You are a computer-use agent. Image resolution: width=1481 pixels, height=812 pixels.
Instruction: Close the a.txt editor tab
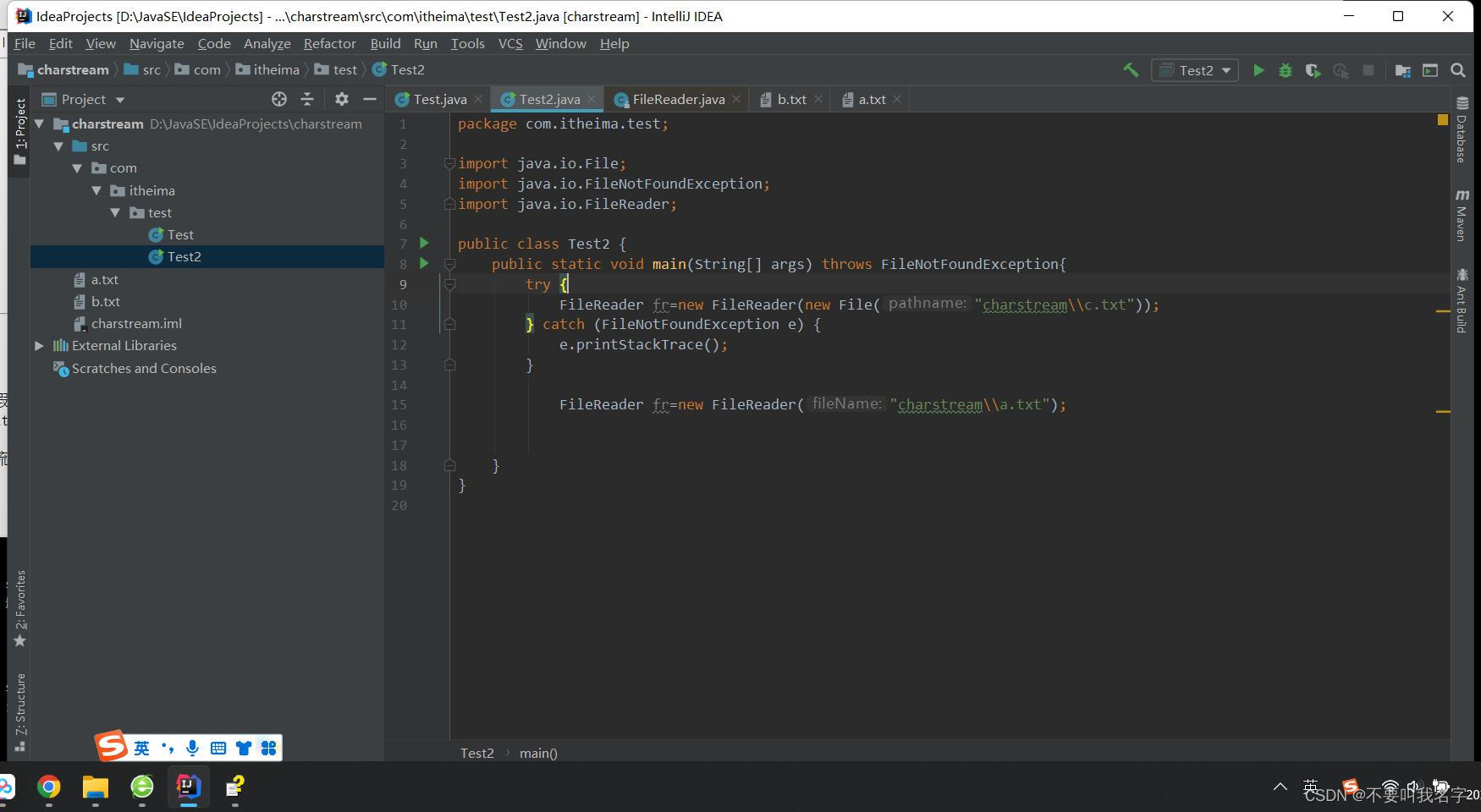(x=897, y=99)
